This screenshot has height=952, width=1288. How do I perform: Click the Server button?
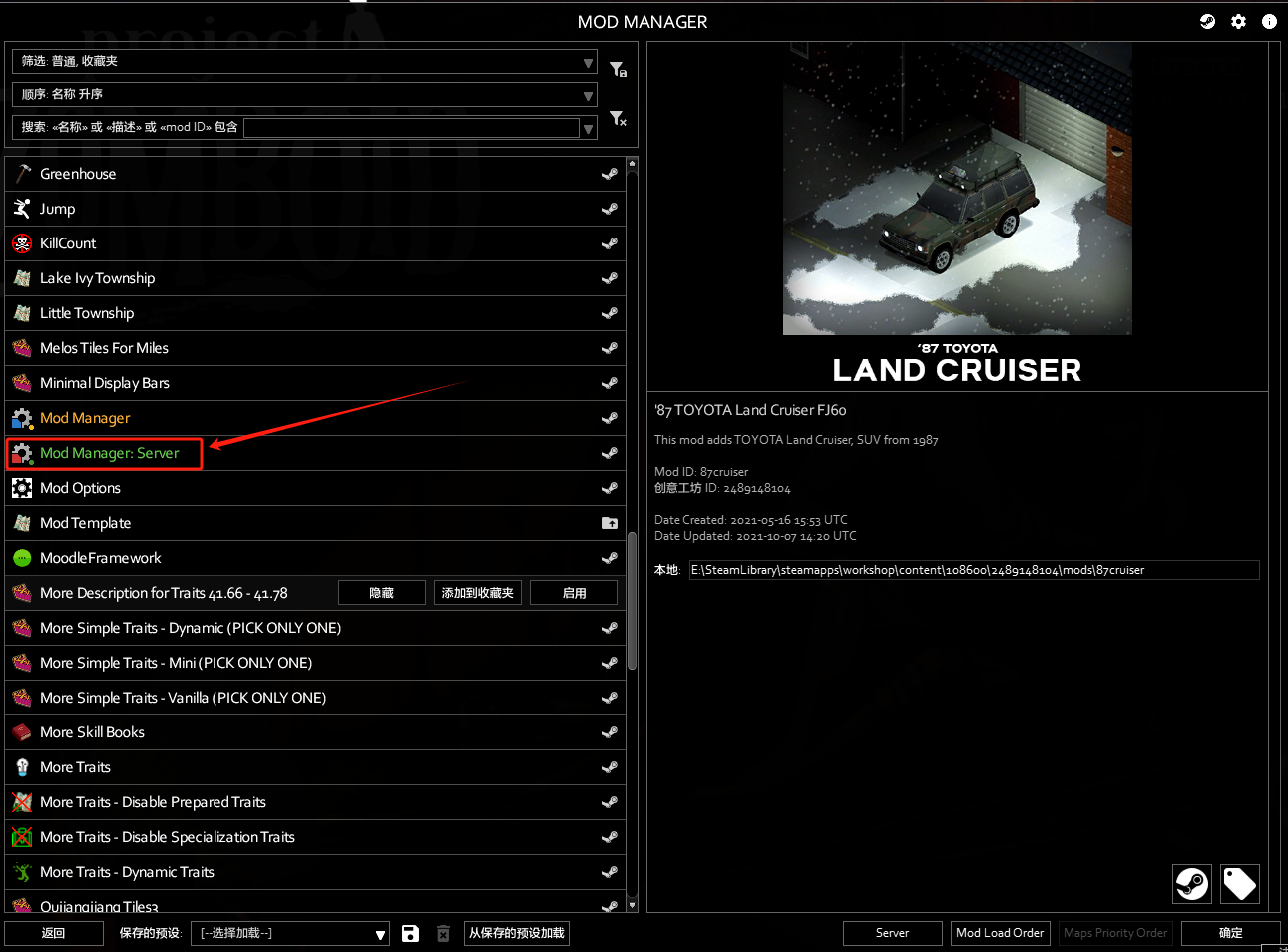click(x=893, y=933)
